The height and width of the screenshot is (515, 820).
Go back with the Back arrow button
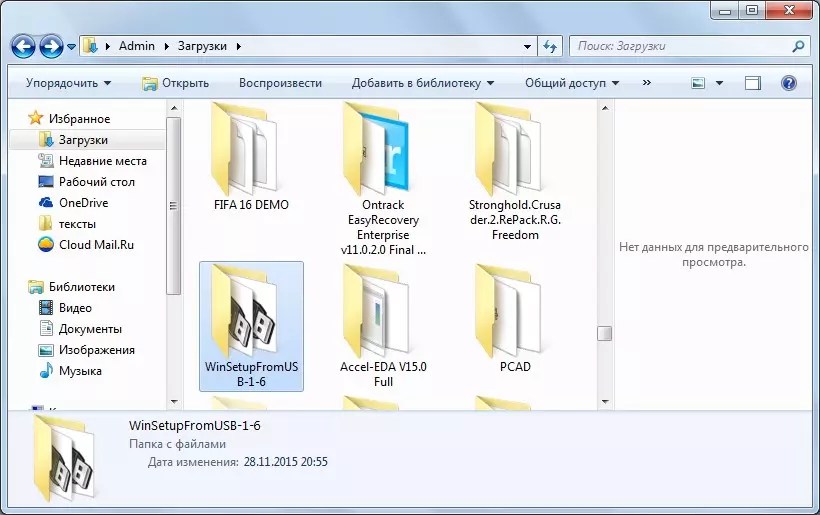coord(24,46)
